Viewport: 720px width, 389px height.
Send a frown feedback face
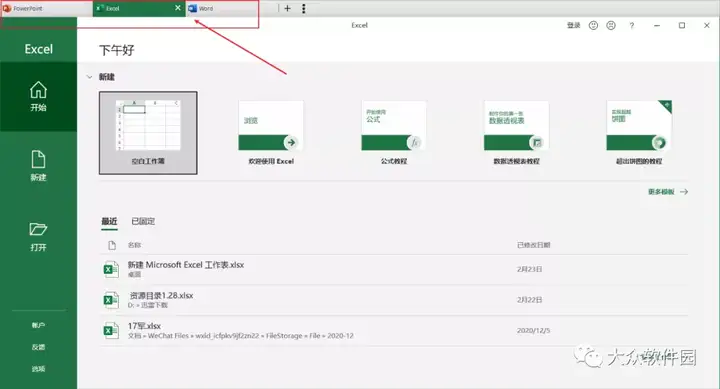(x=611, y=25)
